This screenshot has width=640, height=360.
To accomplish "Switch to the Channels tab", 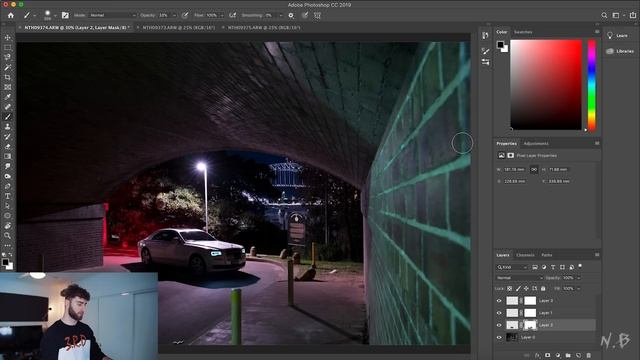I will [525, 255].
